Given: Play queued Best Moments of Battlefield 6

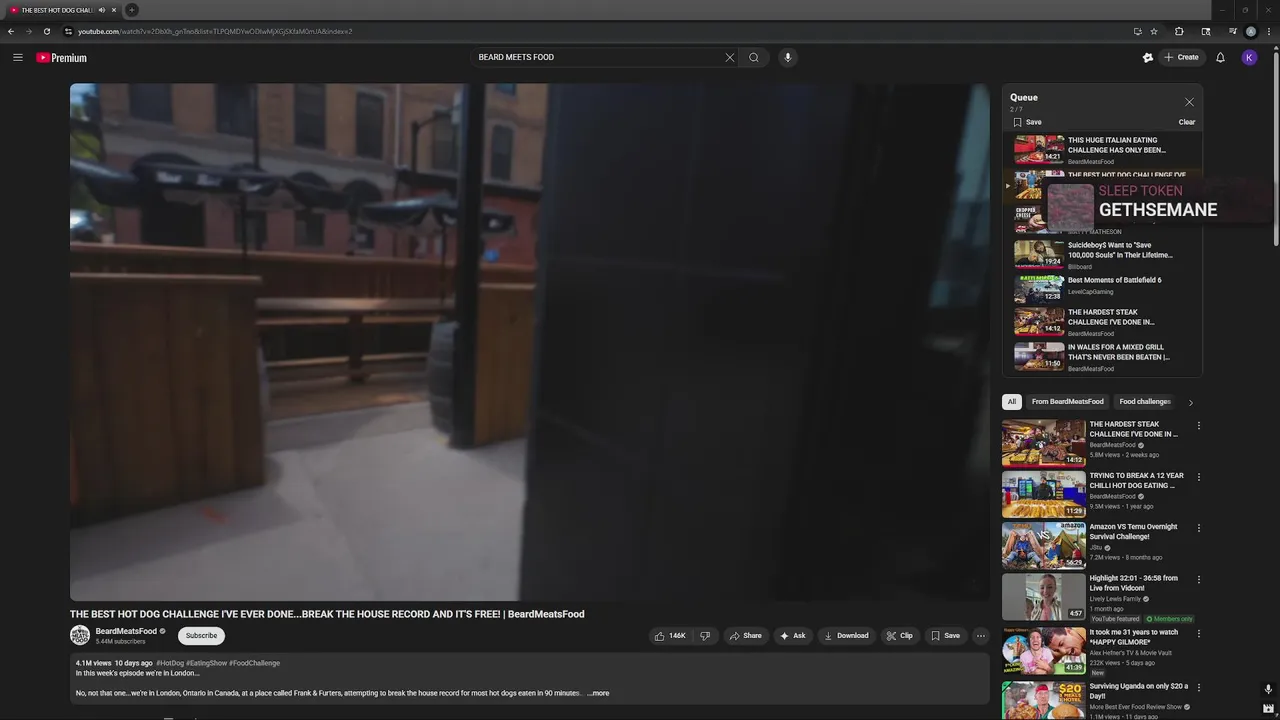Looking at the screenshot, I should pyautogui.click(x=1103, y=289).
